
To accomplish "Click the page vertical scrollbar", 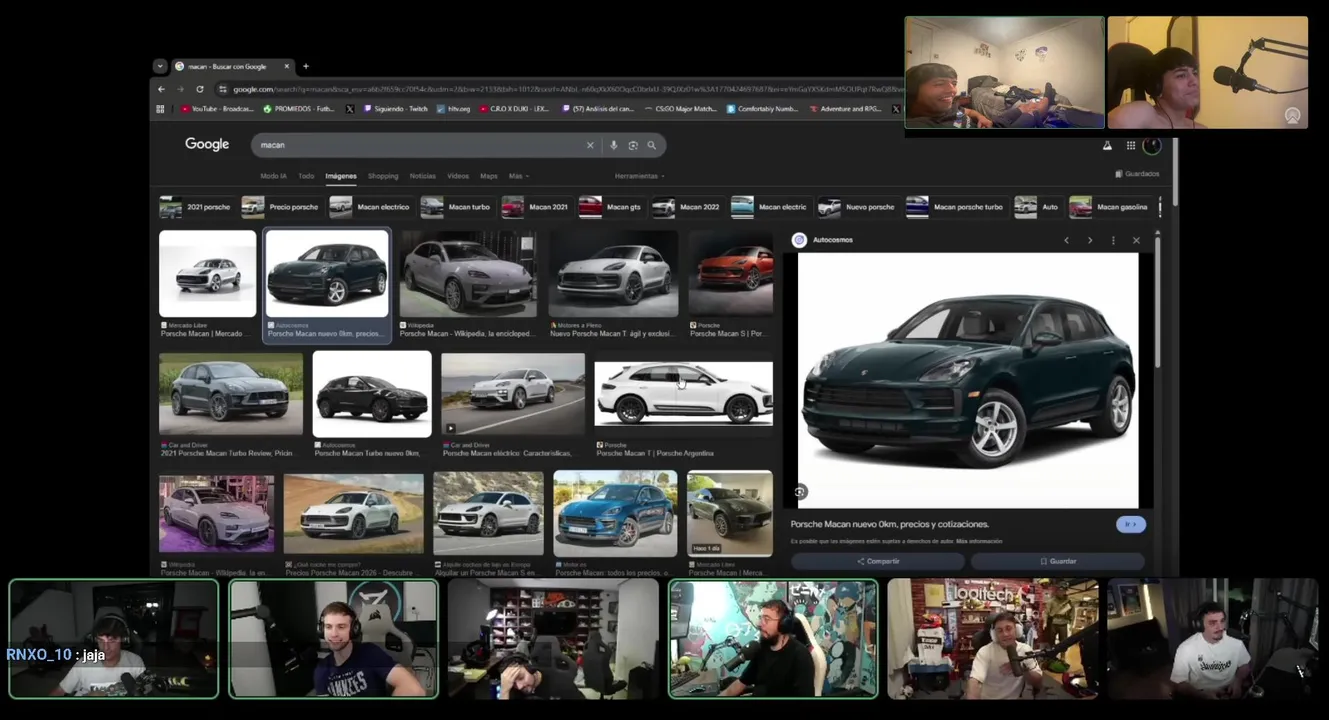I will tap(1176, 170).
